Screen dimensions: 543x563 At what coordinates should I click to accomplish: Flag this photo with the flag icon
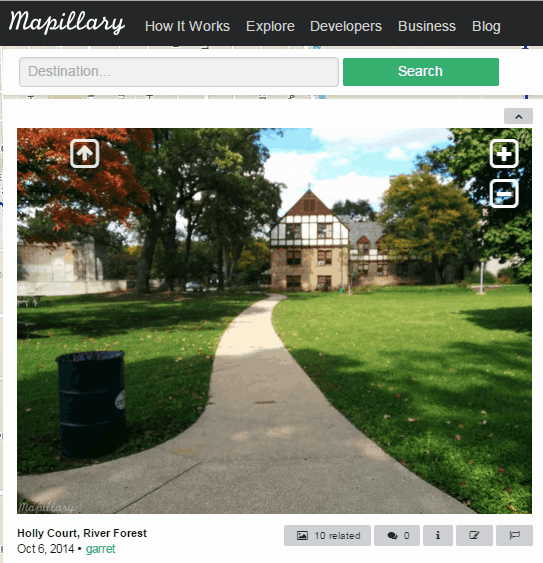coord(514,535)
